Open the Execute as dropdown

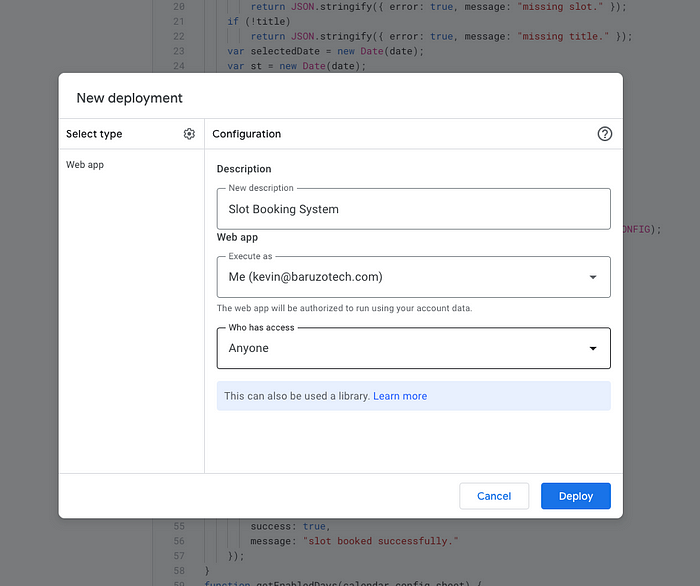pyautogui.click(x=413, y=277)
